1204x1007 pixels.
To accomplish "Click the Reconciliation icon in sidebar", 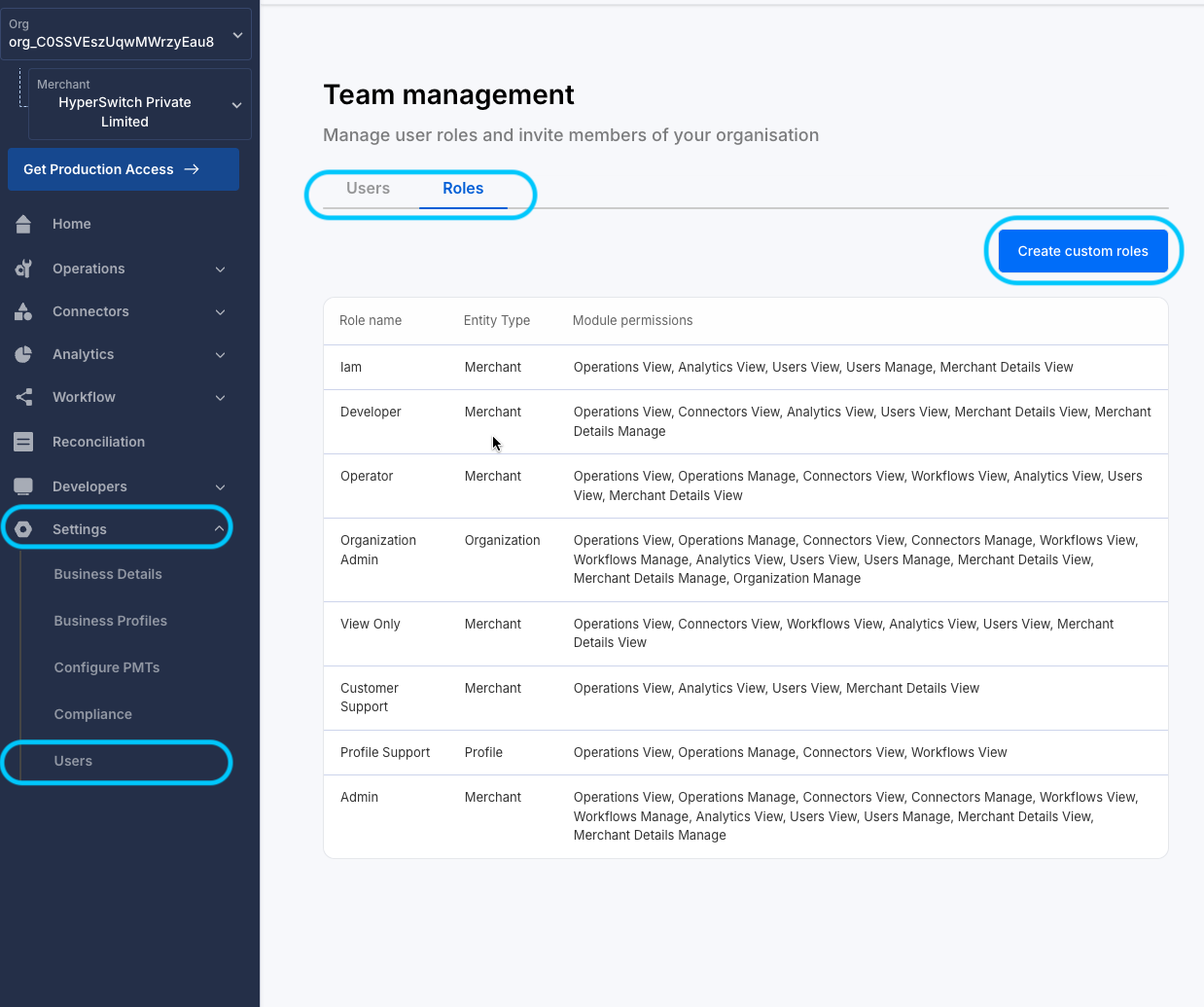I will 23,442.
